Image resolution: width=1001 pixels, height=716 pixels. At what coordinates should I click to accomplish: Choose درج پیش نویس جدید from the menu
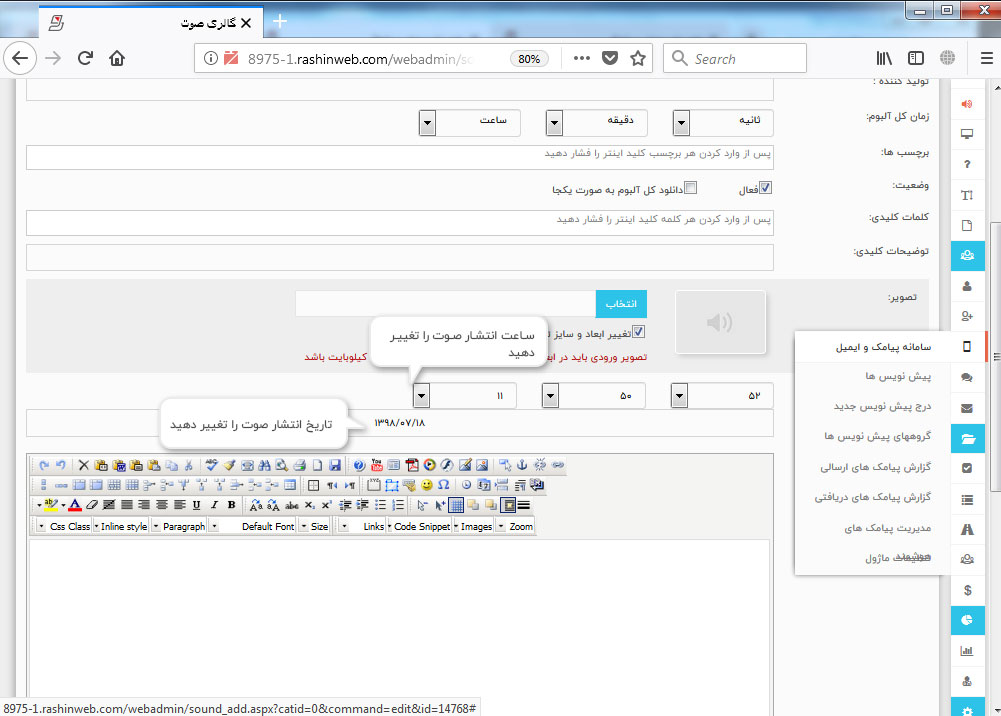[x=882, y=406]
